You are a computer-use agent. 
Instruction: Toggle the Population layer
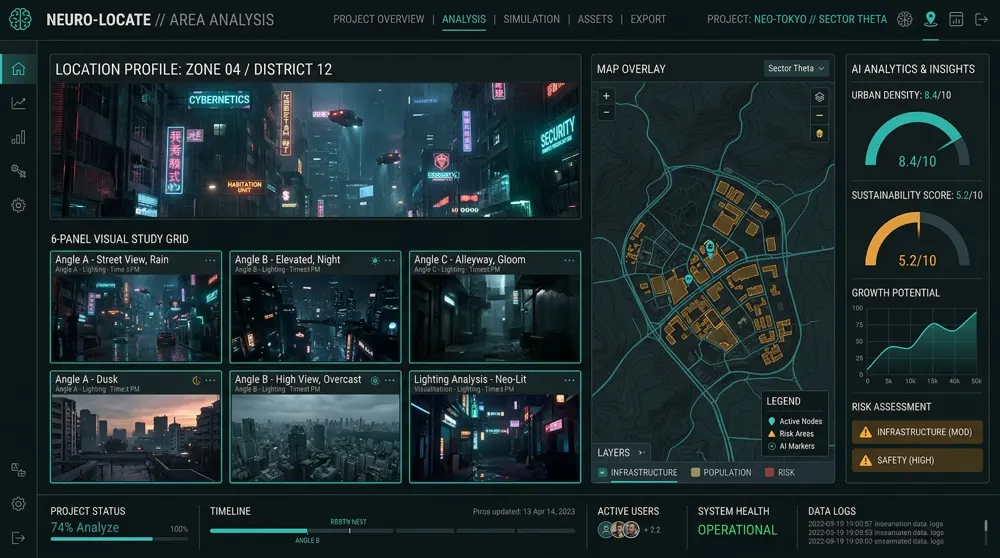click(721, 473)
